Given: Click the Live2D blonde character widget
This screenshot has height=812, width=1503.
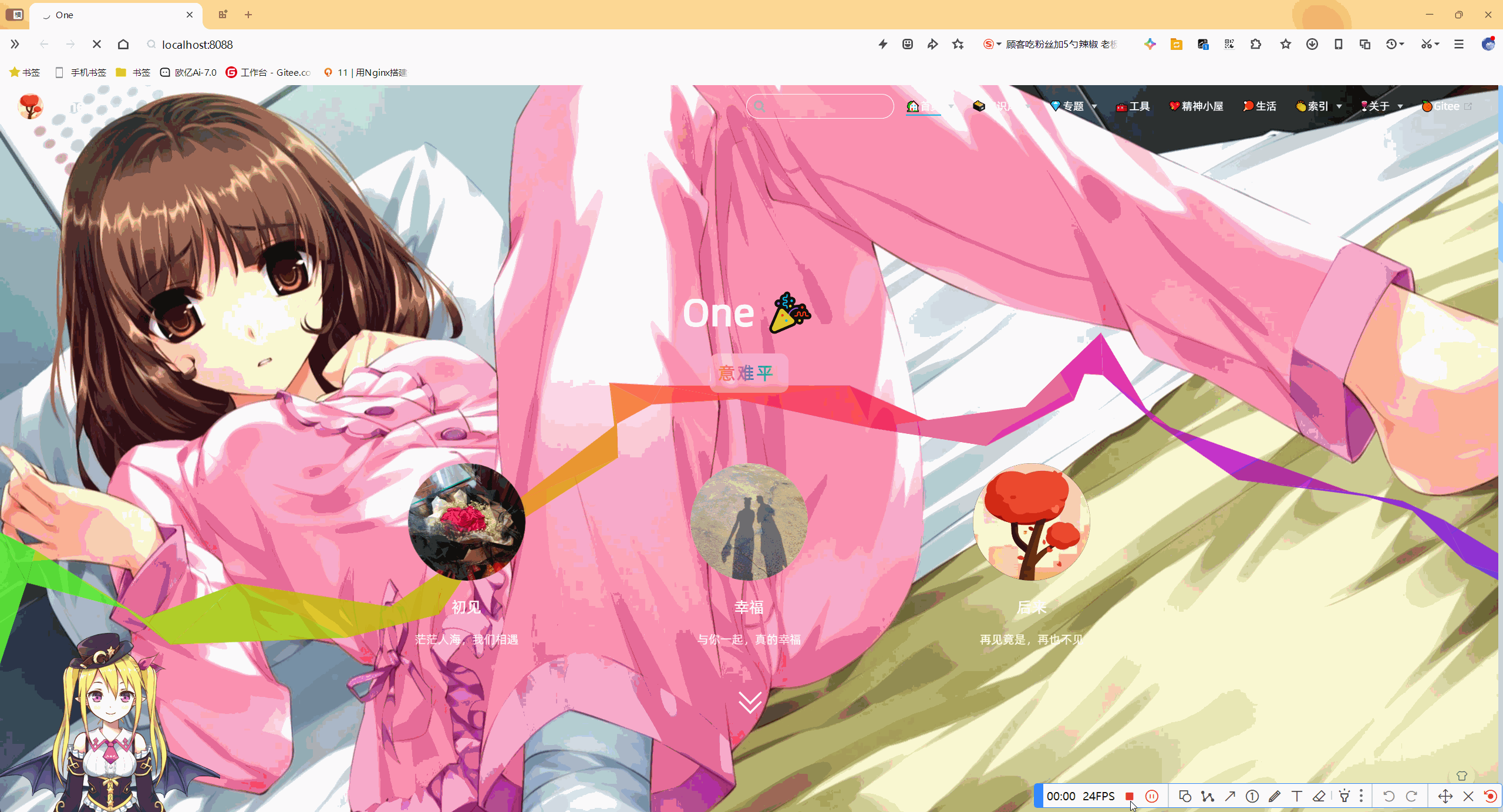Looking at the screenshot, I should [112, 722].
